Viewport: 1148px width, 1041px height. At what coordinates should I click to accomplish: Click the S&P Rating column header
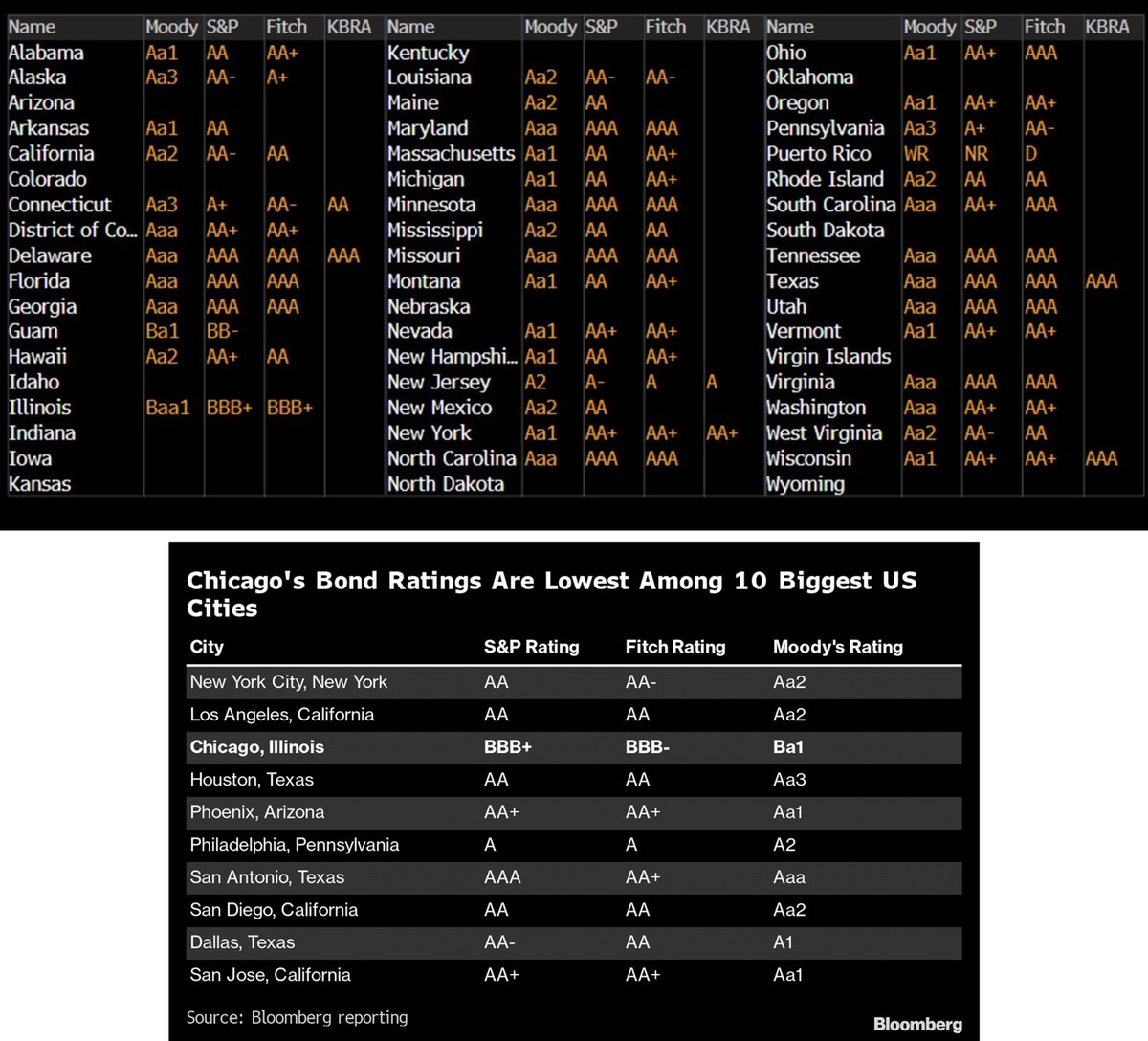[531, 647]
